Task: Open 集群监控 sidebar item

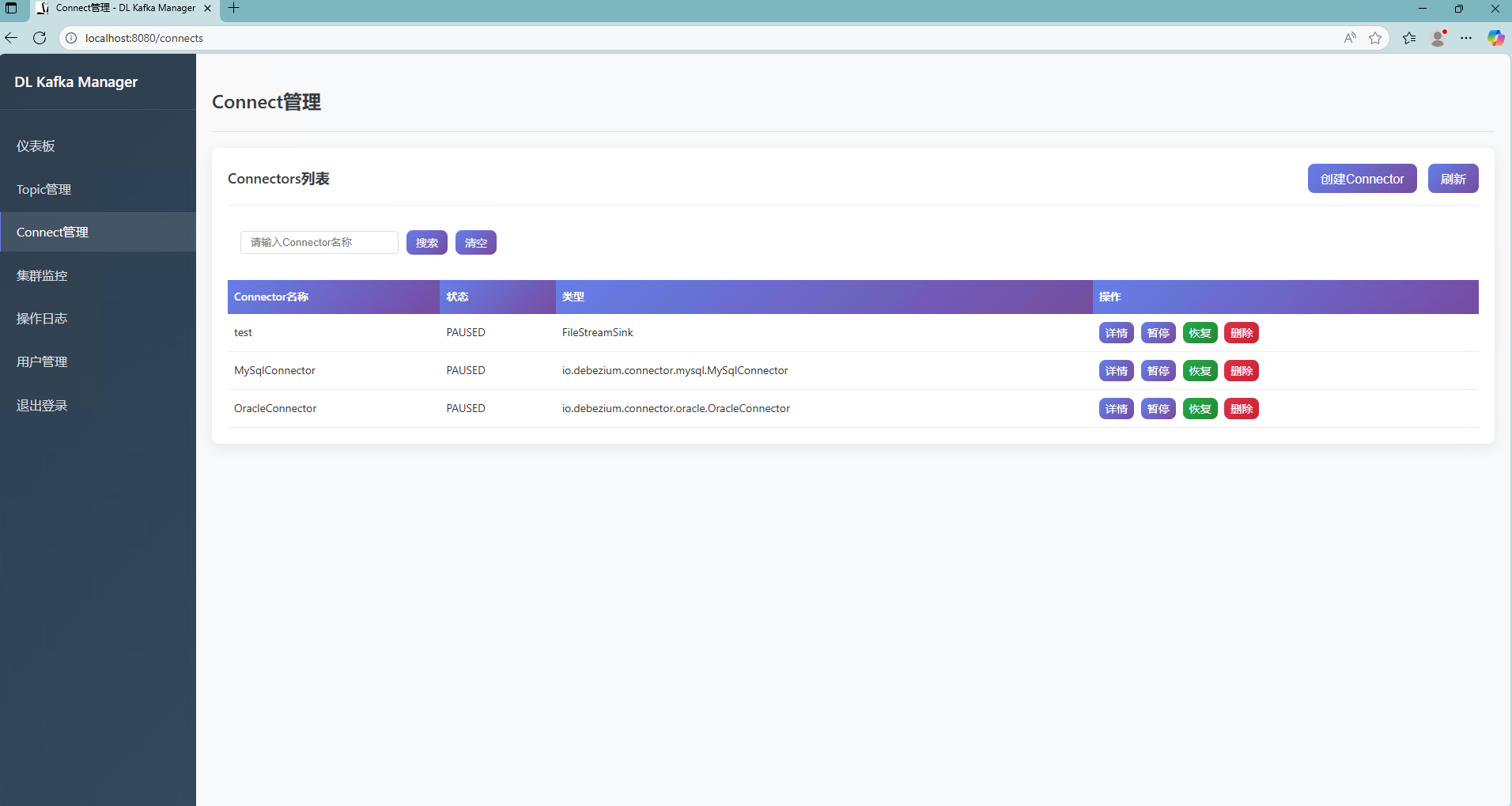Action: (98, 275)
